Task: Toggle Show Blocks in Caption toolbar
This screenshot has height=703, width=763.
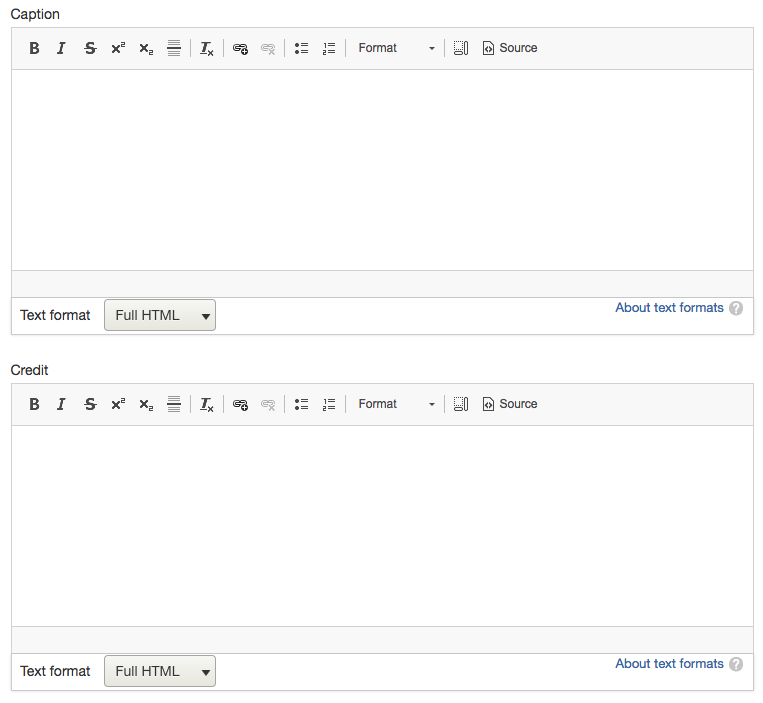Action: (x=460, y=48)
